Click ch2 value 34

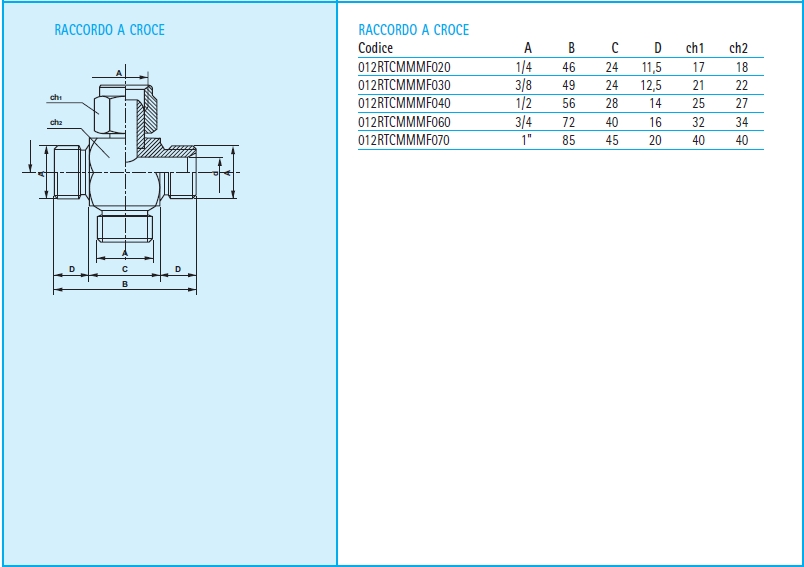point(742,122)
